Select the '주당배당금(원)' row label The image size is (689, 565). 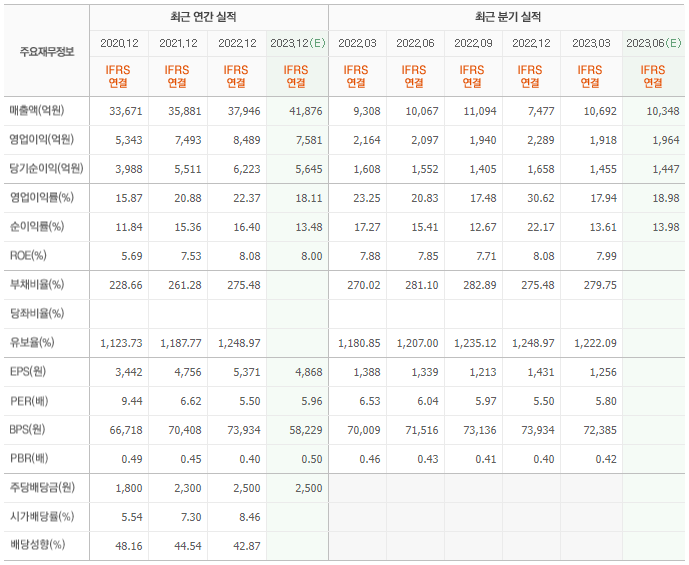pos(43,487)
